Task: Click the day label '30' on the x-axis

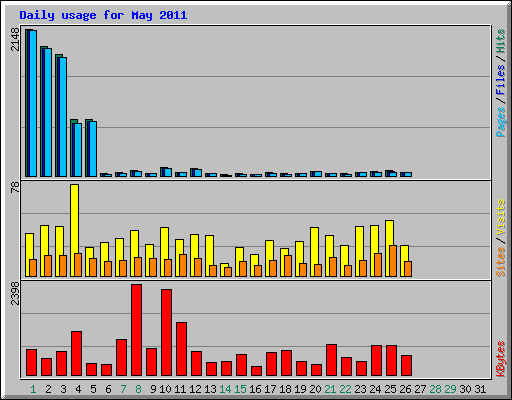Action: coord(465,389)
